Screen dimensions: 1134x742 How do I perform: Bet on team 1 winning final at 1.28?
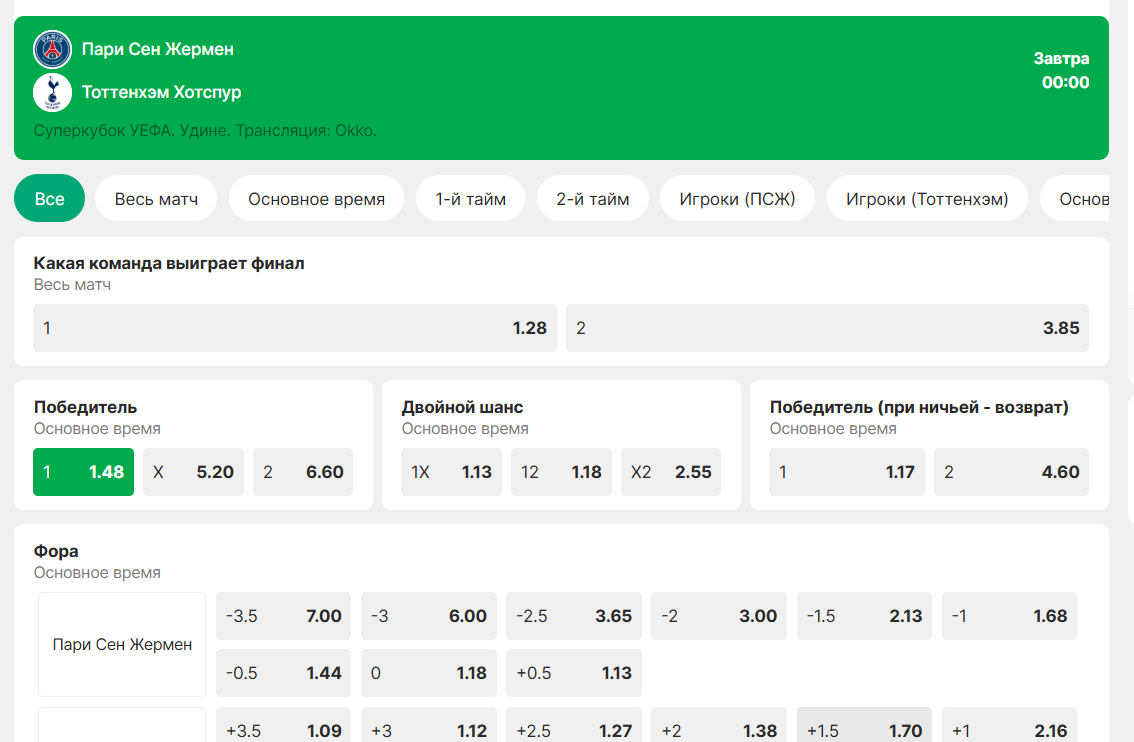(x=295, y=328)
